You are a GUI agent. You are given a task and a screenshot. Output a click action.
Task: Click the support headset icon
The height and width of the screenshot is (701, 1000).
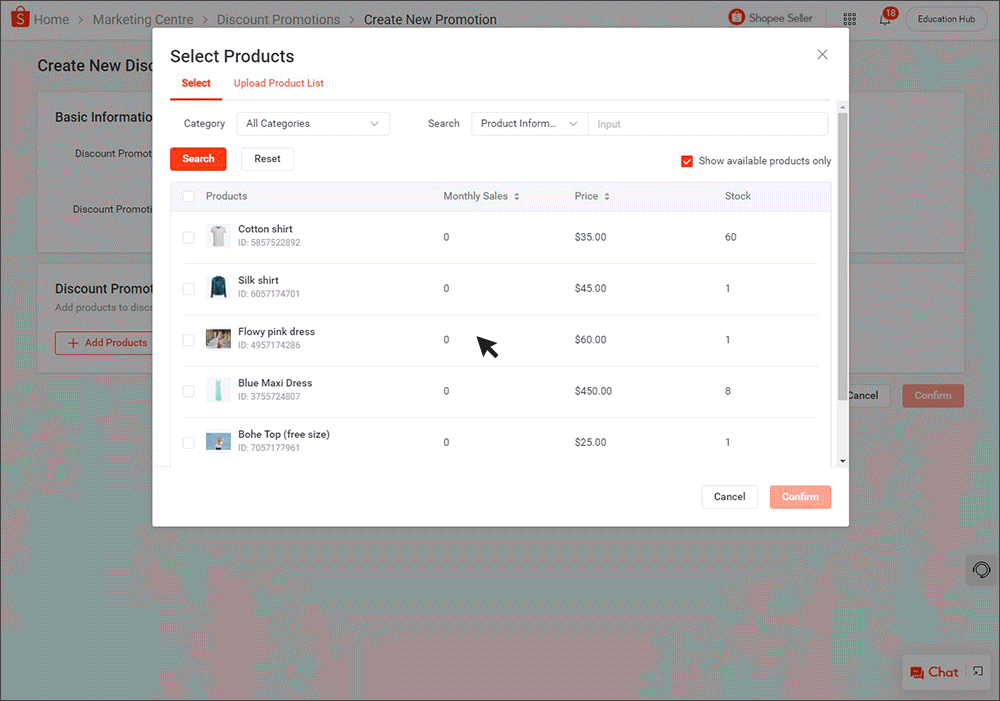(x=981, y=570)
